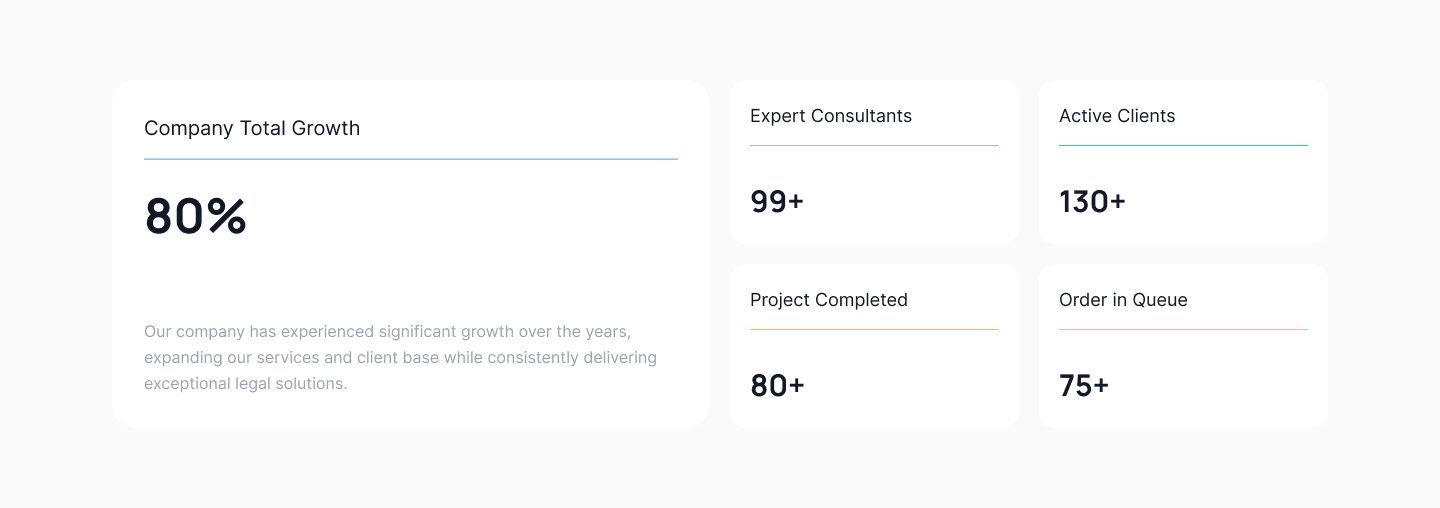Click the line starting "expanding our services"
1440x508 pixels.
coord(400,357)
